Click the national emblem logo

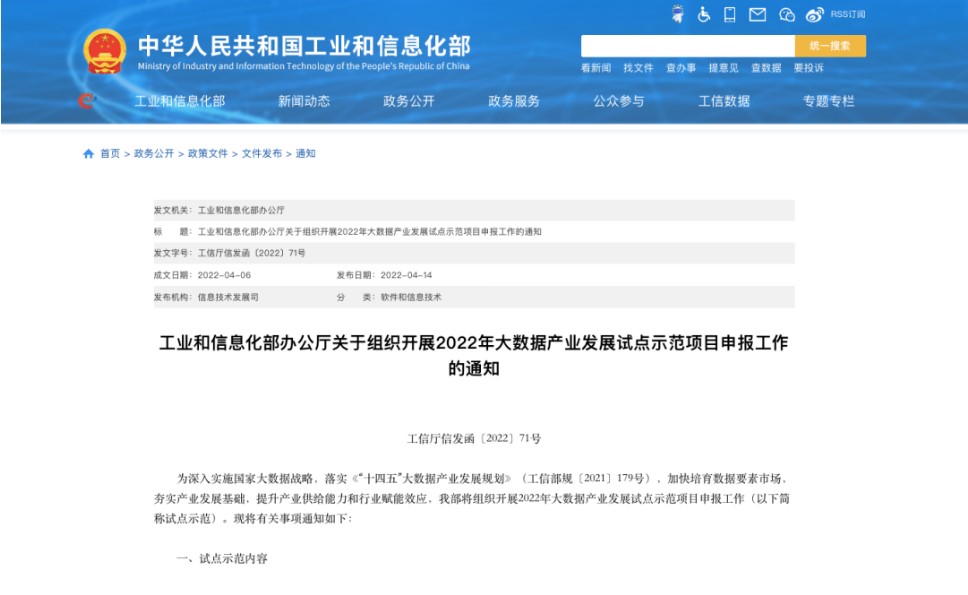104,51
